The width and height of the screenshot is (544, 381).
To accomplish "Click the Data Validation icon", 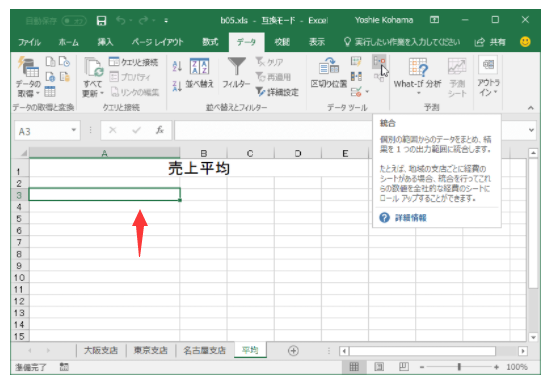I will (x=356, y=92).
